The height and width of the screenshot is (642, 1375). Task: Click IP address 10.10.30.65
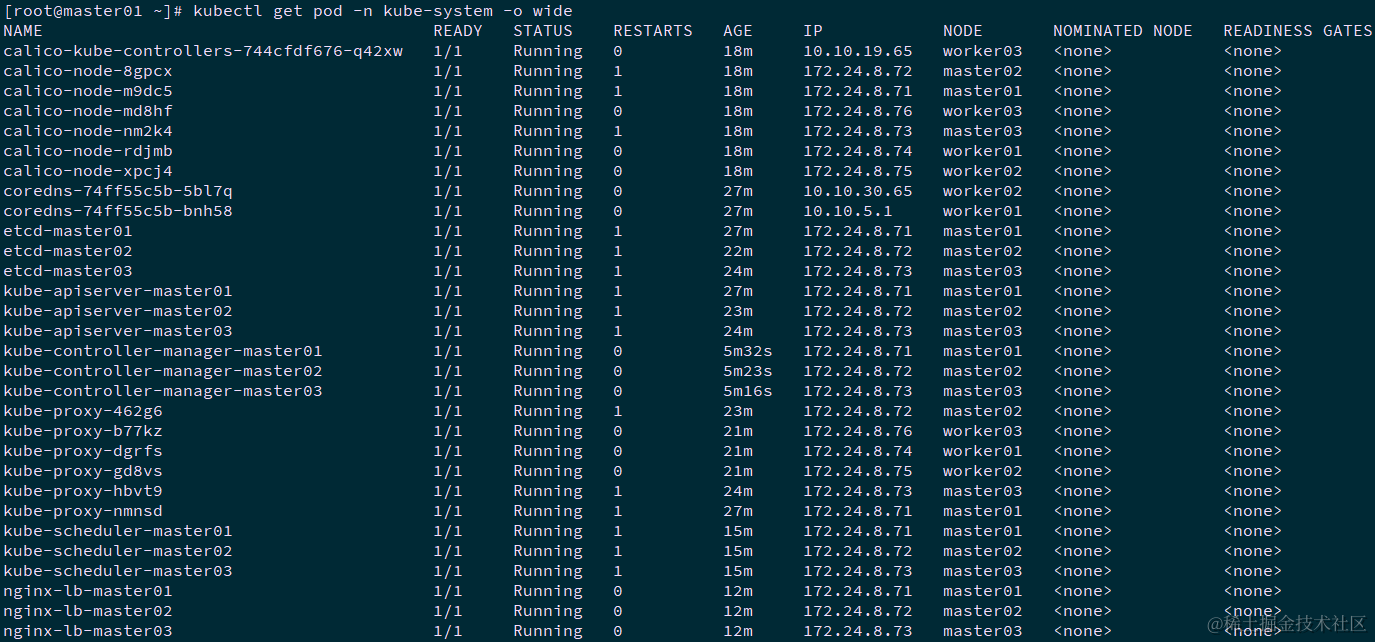[x=858, y=191]
